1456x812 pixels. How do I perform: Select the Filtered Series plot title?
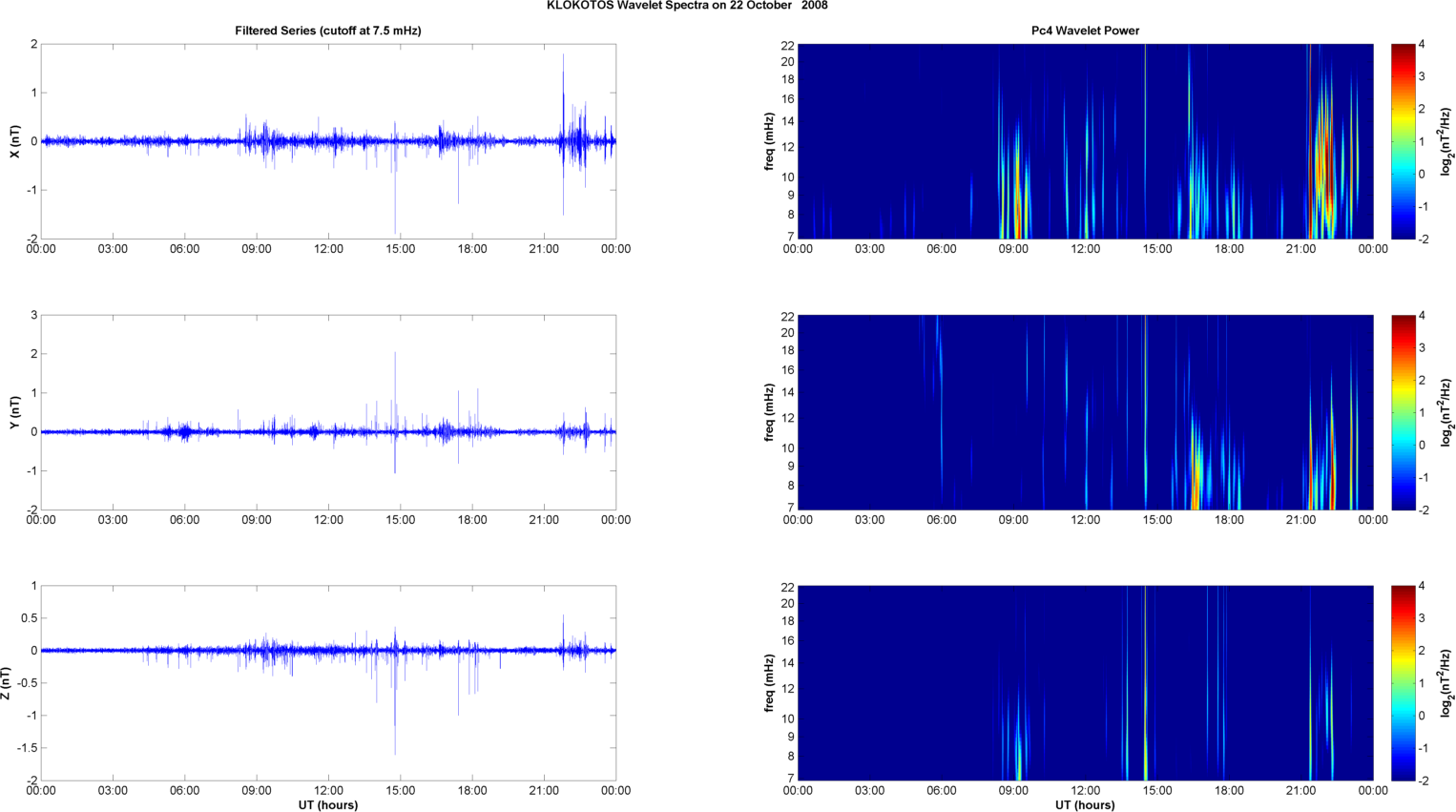pos(327,31)
